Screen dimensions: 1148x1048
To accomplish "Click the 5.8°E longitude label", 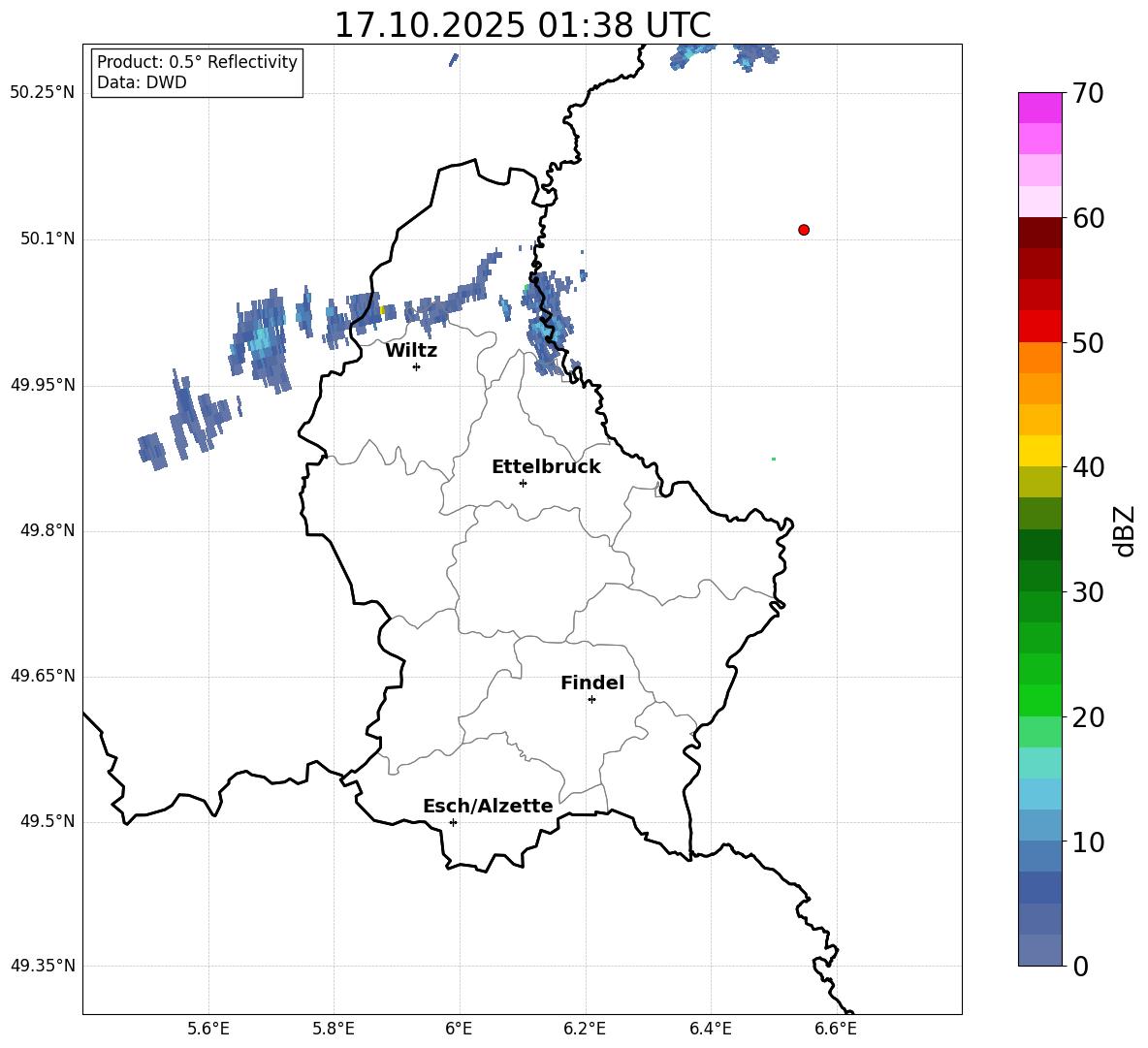I will [x=334, y=1029].
